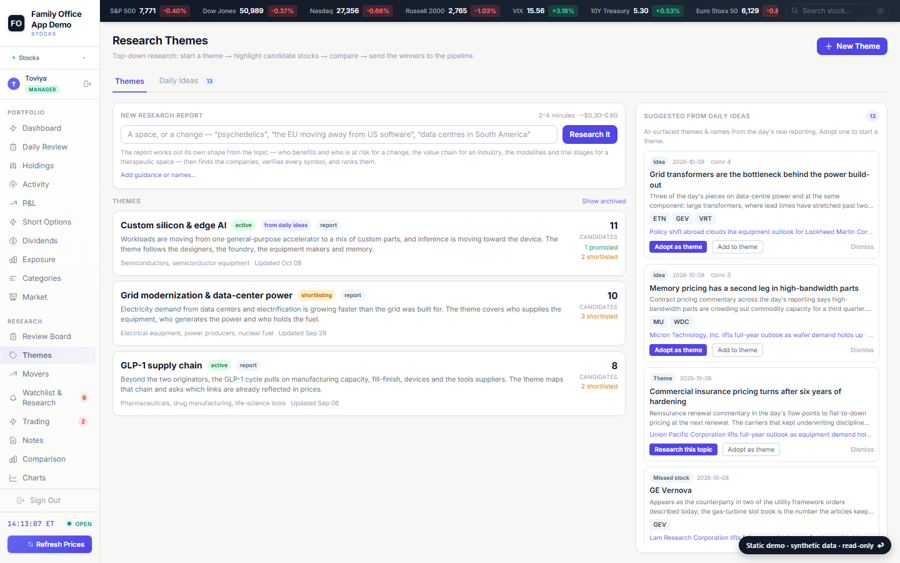The height and width of the screenshot is (563, 900).
Task: Click Show archived link
Action: coord(604,201)
